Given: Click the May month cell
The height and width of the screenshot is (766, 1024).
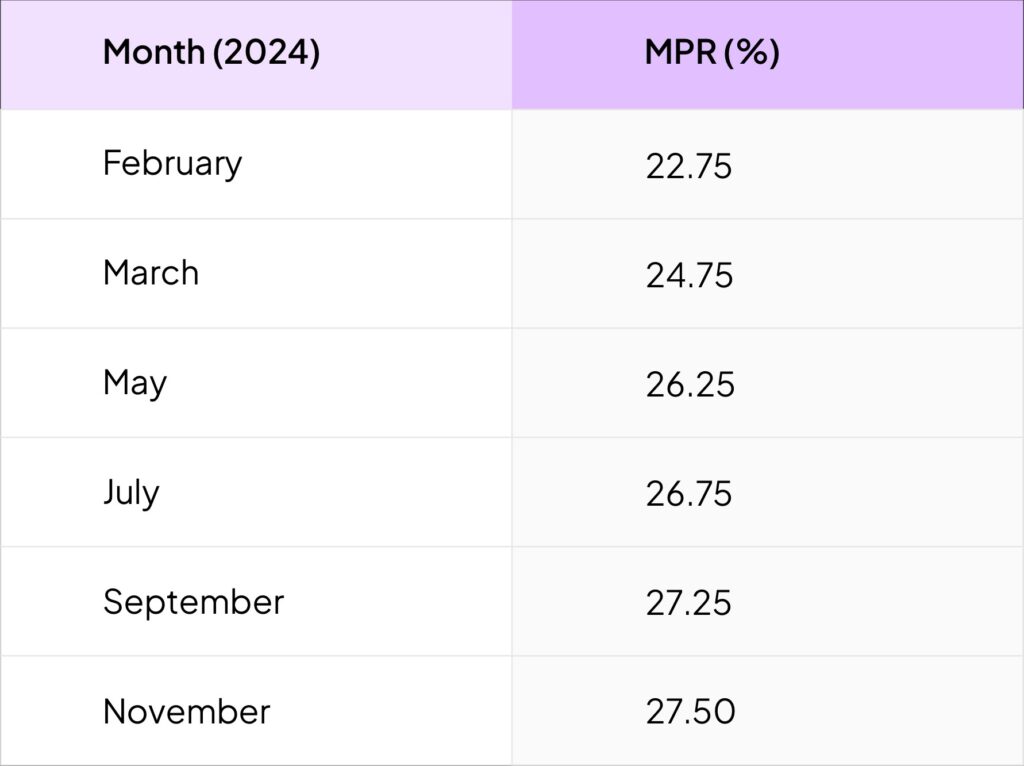Looking at the screenshot, I should [135, 383].
